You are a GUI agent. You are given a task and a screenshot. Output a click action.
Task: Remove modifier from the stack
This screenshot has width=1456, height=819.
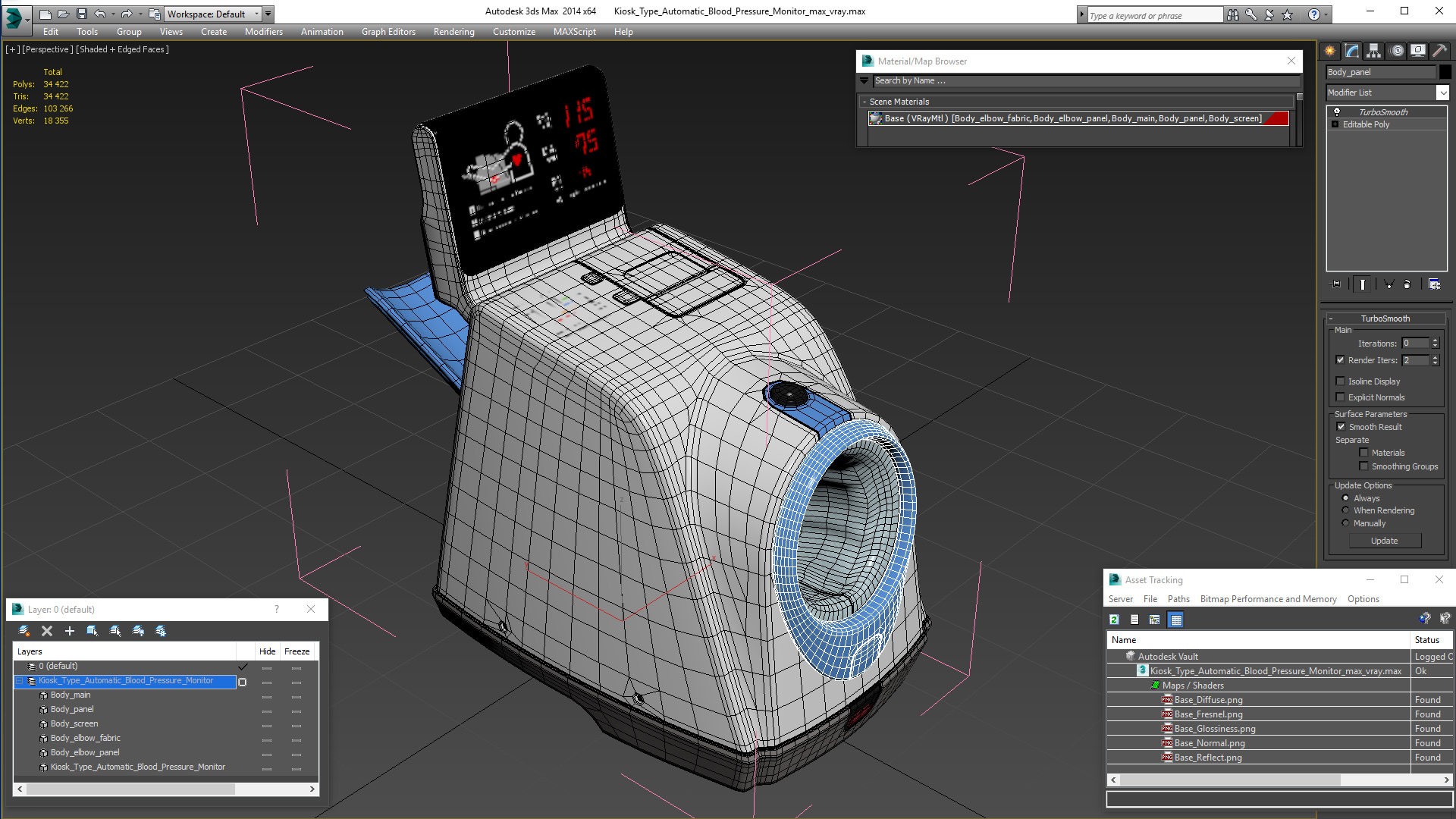pyautogui.click(x=1407, y=284)
